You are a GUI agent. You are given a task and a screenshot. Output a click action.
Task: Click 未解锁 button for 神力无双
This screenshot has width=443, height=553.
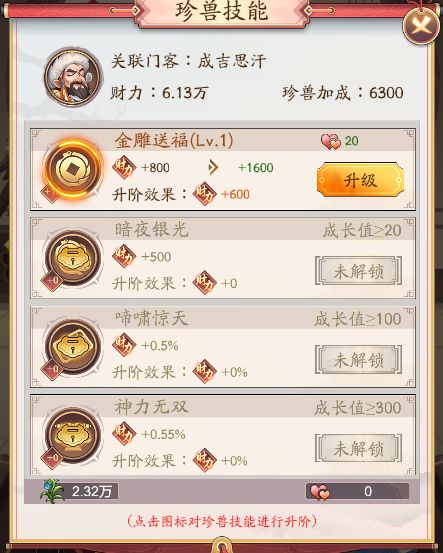pyautogui.click(x=358, y=448)
